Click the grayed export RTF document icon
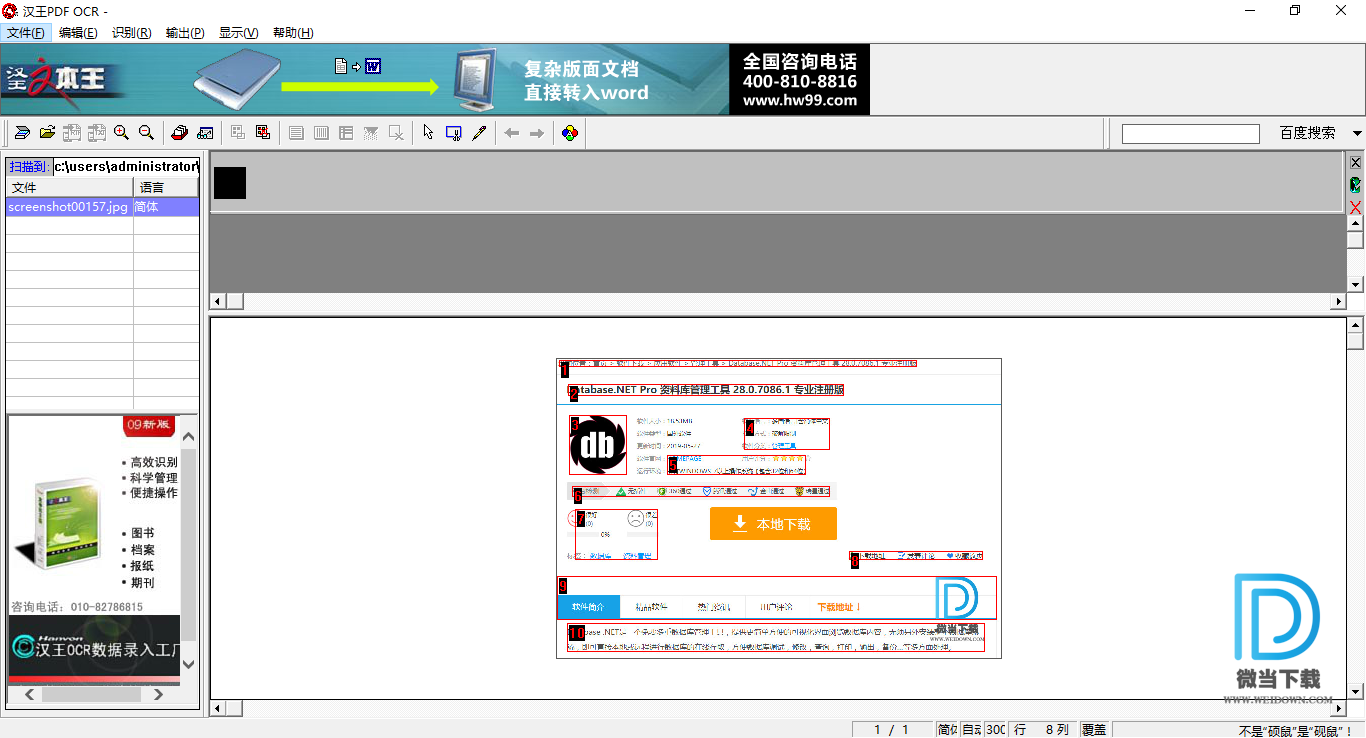The height and width of the screenshot is (738, 1366). (x=72, y=132)
